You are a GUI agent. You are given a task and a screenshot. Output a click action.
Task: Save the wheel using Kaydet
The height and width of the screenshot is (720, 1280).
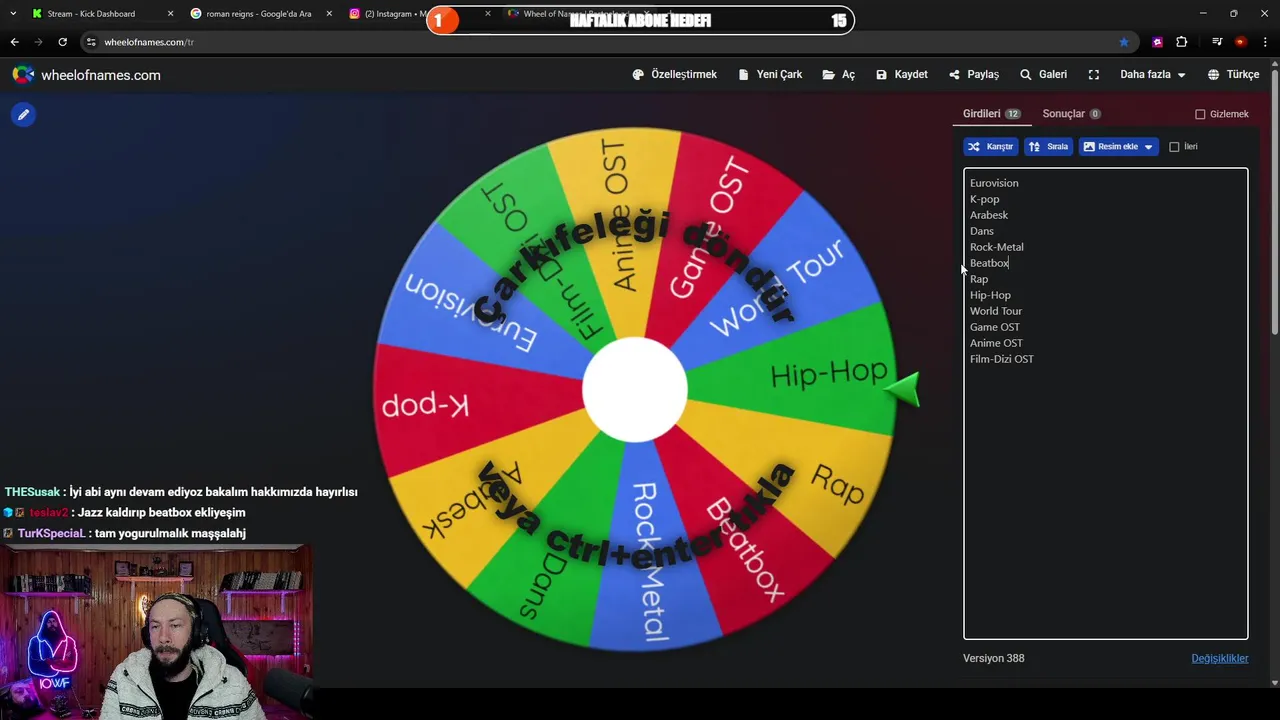(x=902, y=75)
